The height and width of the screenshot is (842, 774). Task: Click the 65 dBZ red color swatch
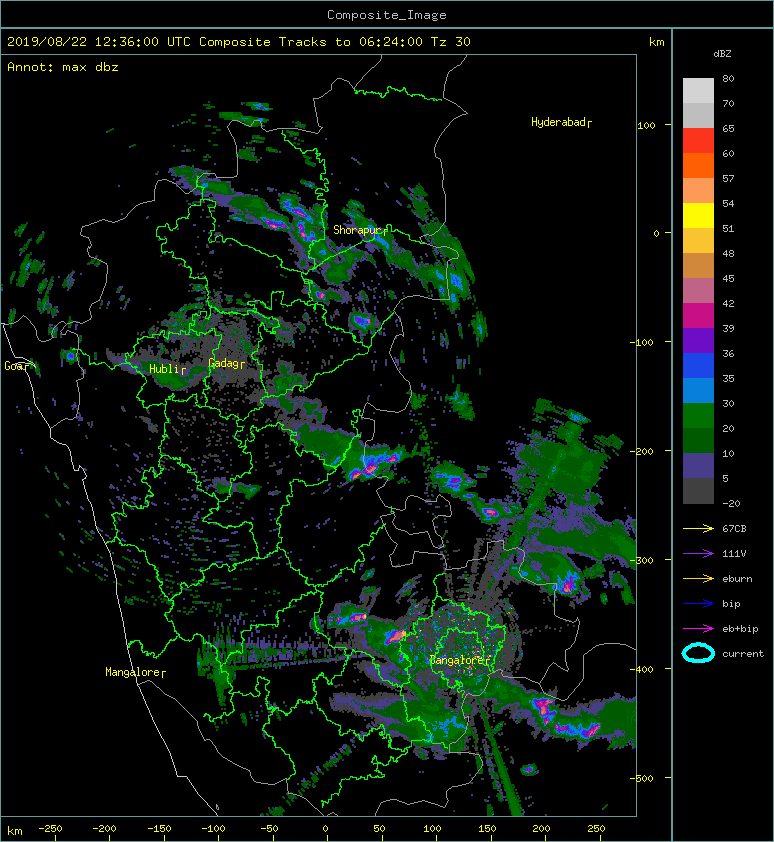click(698, 141)
